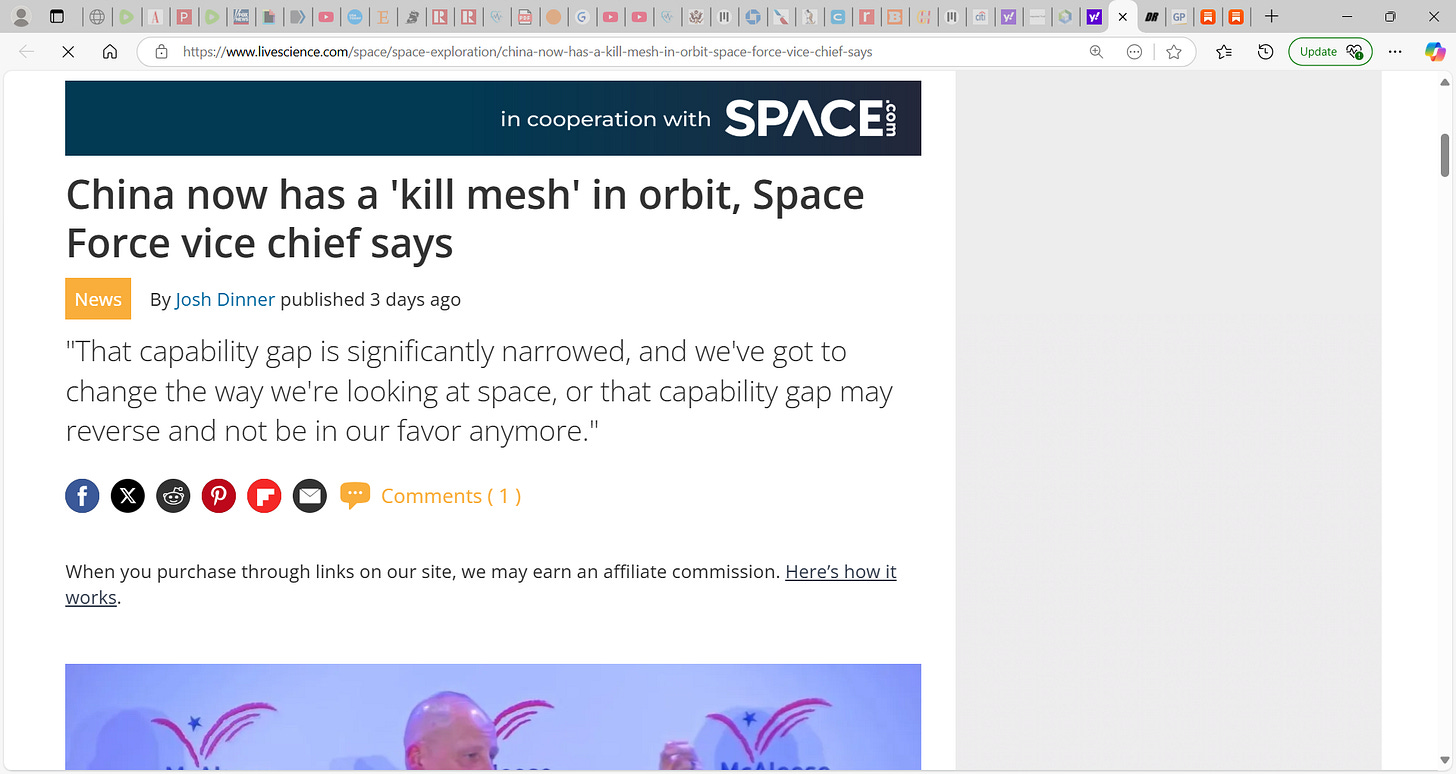Viewport: 1456px width, 774px height.
Task: View site information lock icon
Action: 161,52
